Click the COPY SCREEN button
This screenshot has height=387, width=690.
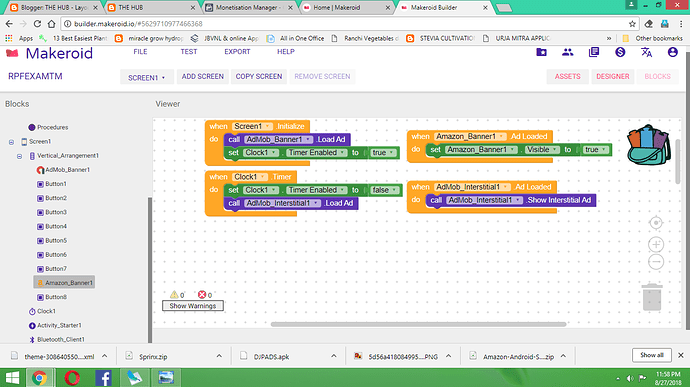pyautogui.click(x=259, y=77)
